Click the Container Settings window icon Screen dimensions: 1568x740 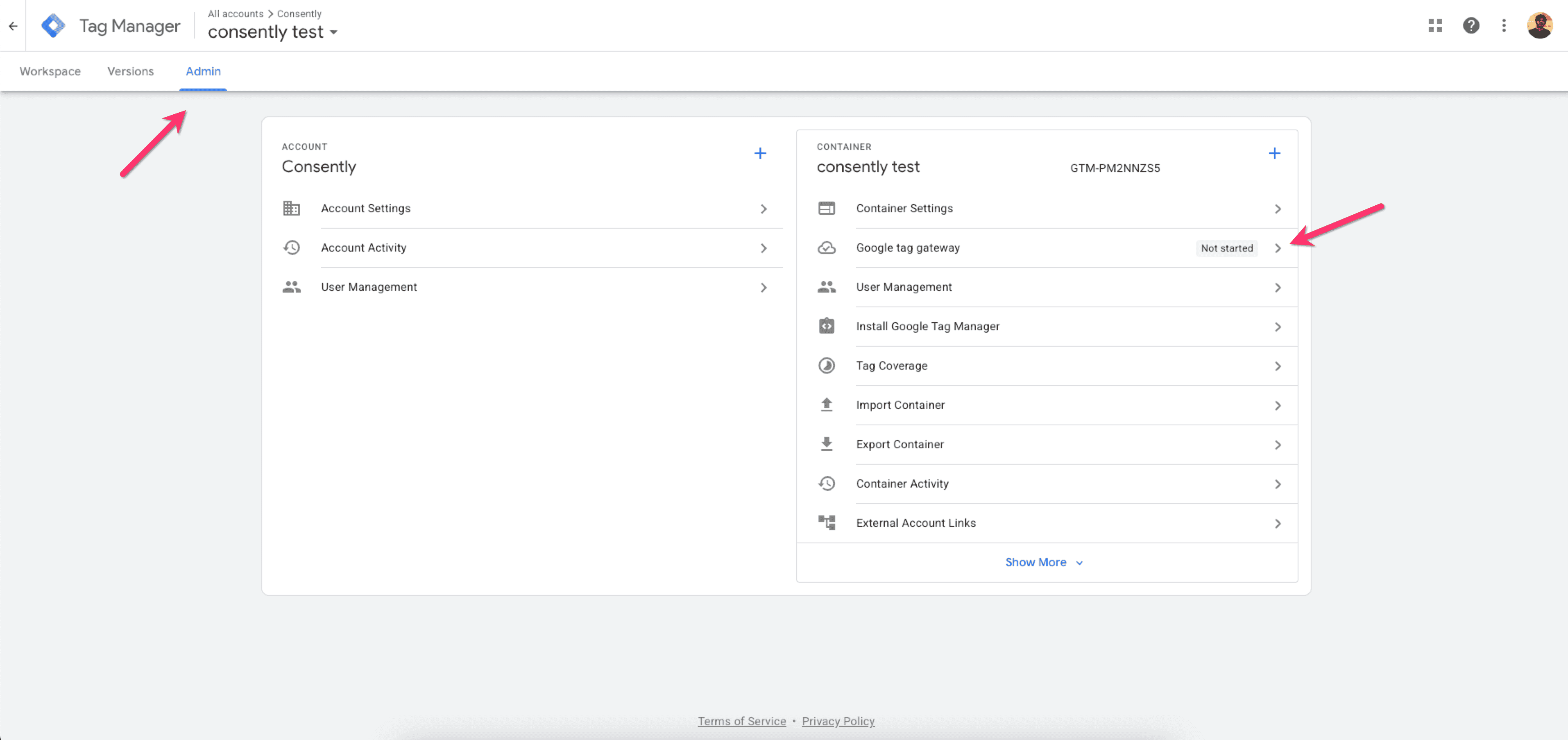(826, 208)
